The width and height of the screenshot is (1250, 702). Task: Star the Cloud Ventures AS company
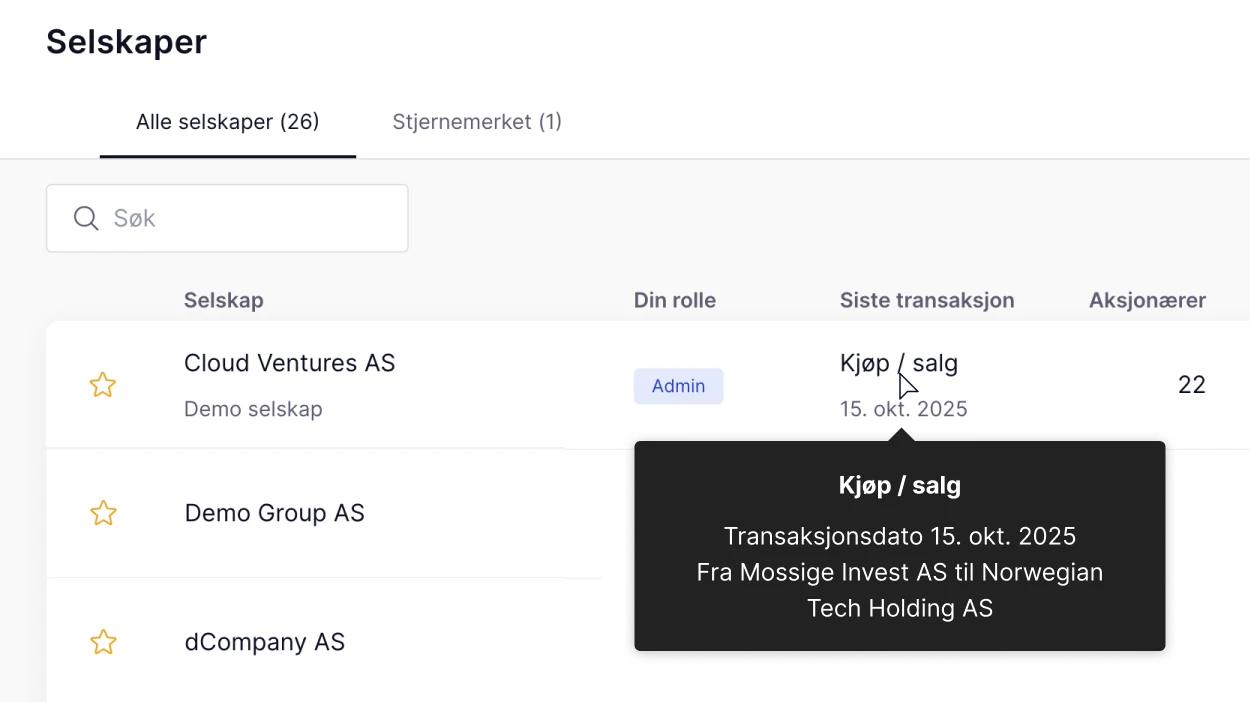point(103,385)
